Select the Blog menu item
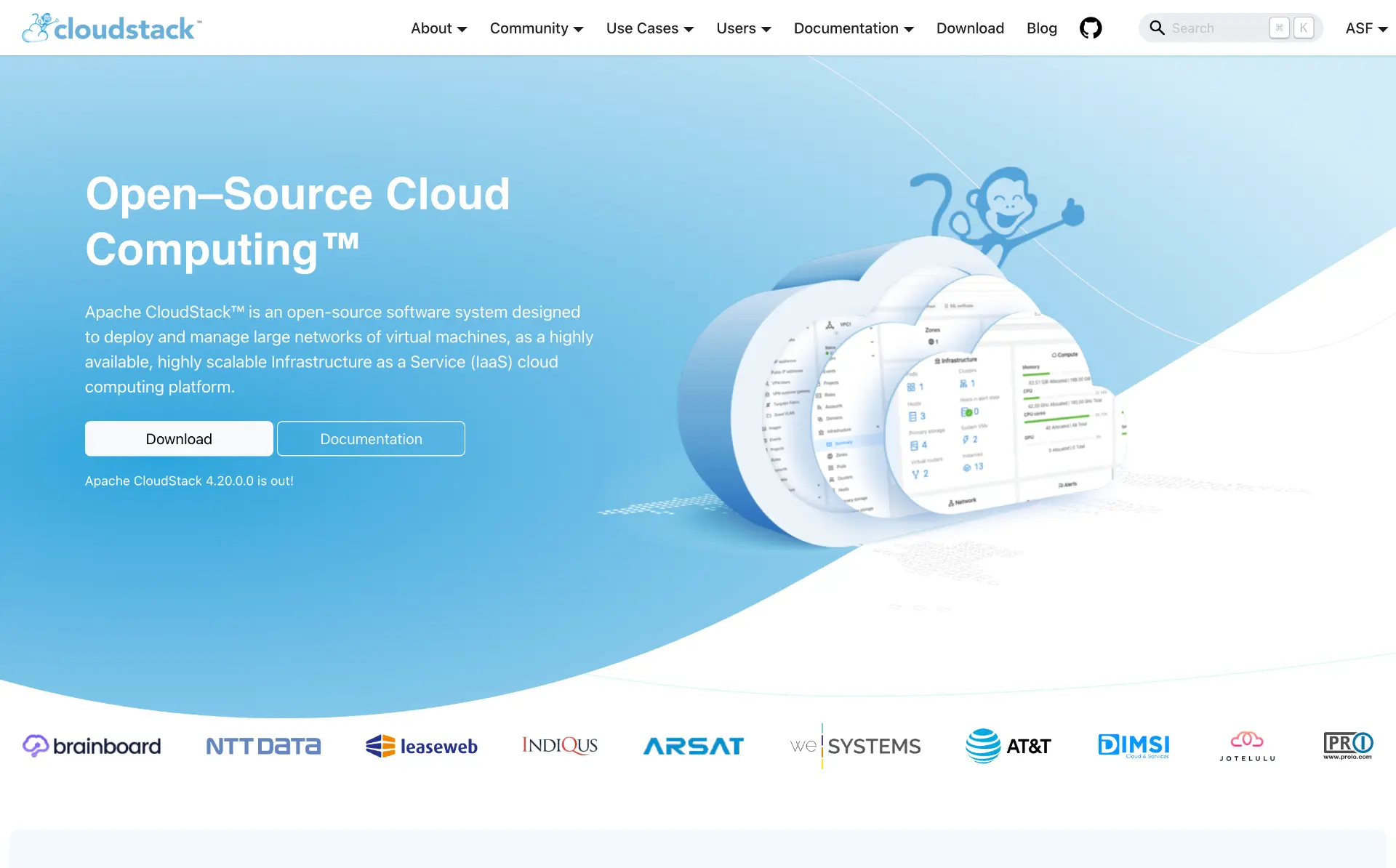This screenshot has width=1396, height=868. 1041,28
